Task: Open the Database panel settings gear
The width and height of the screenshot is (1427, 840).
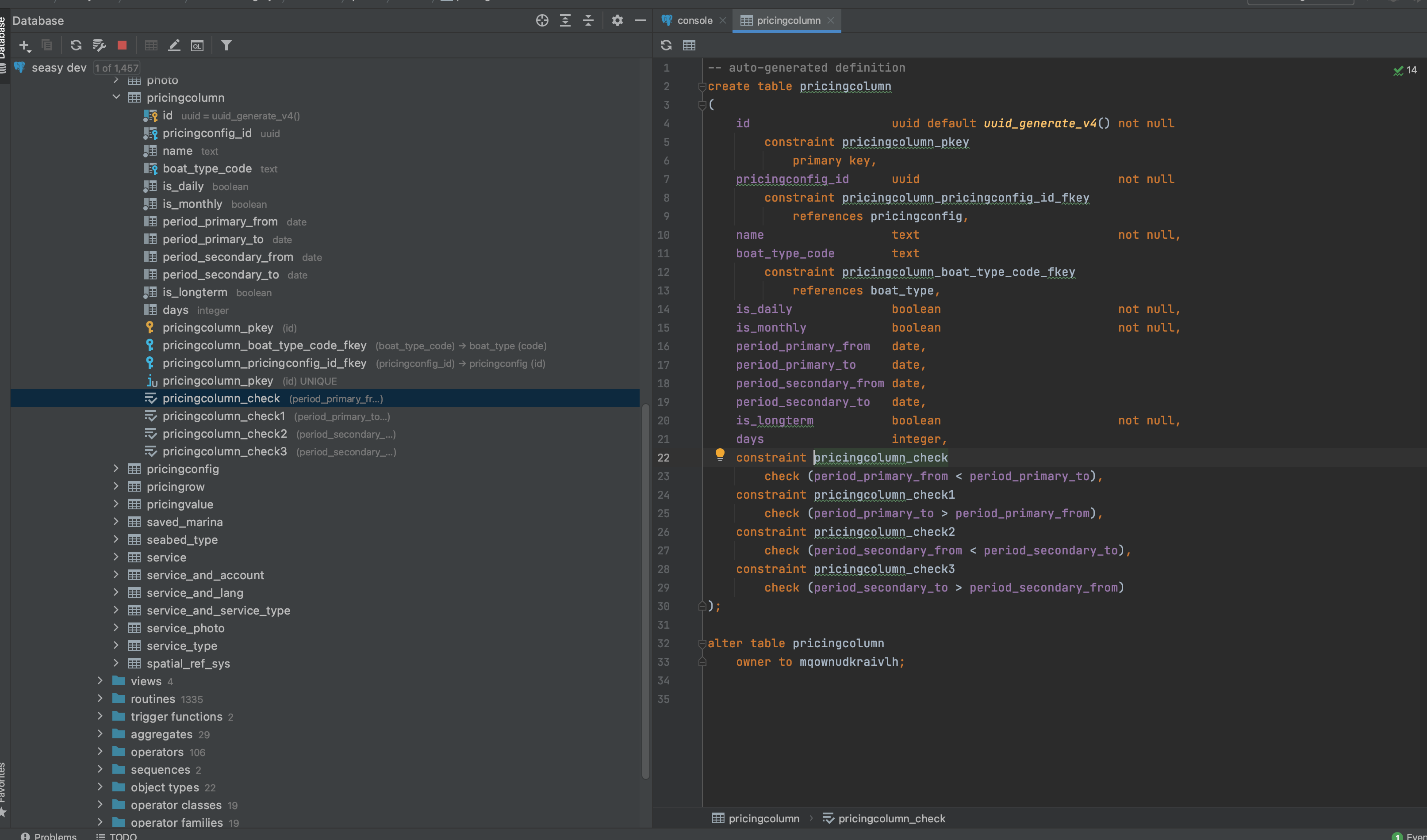Action: coord(617,20)
